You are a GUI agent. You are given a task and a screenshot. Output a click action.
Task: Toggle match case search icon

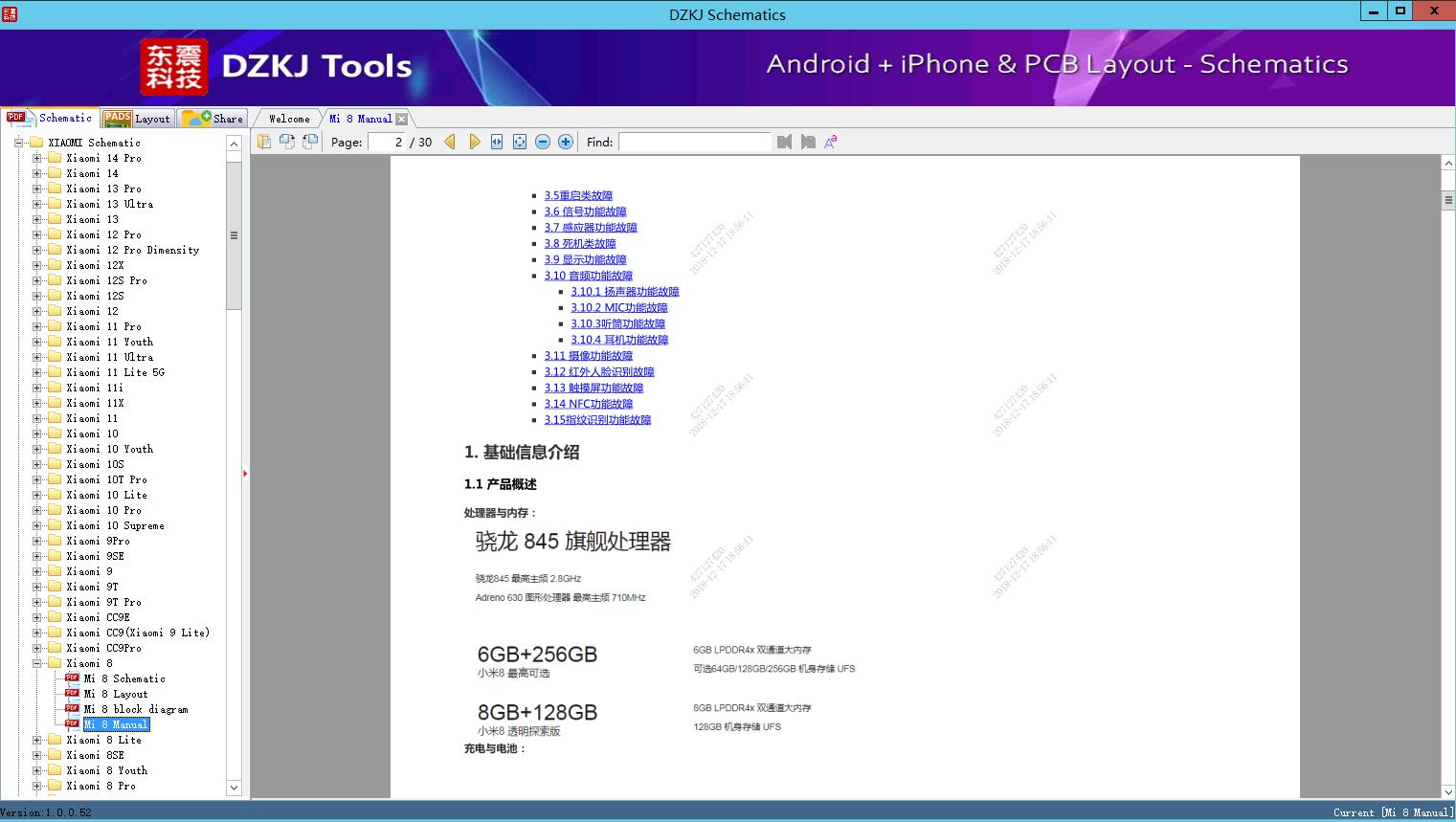[x=831, y=142]
